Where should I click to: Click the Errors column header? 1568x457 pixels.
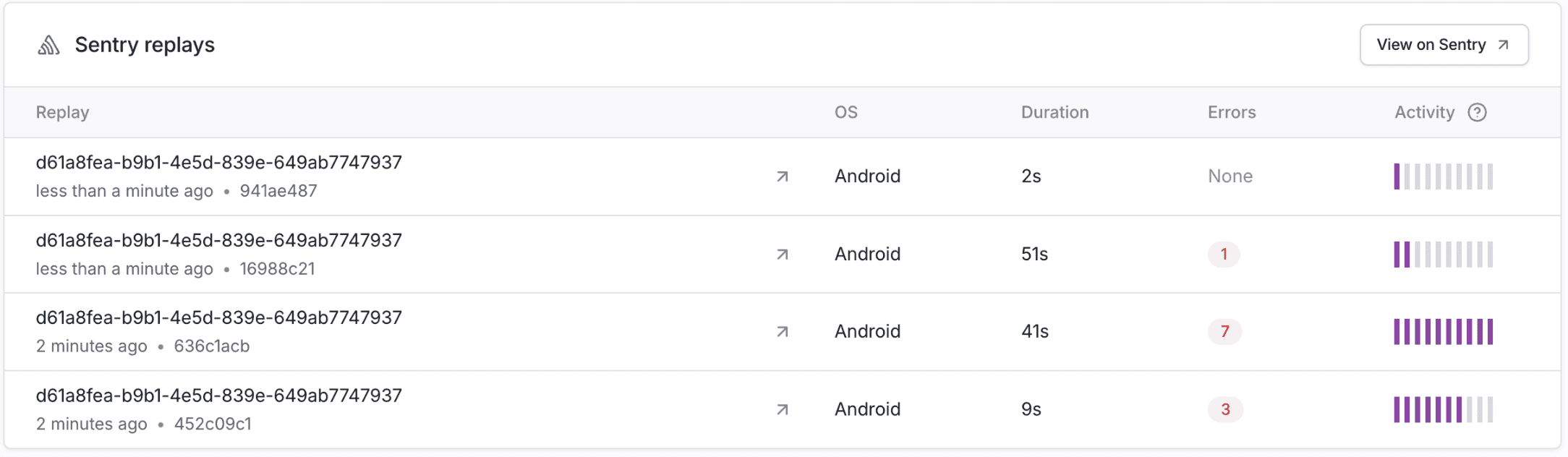coord(1232,112)
